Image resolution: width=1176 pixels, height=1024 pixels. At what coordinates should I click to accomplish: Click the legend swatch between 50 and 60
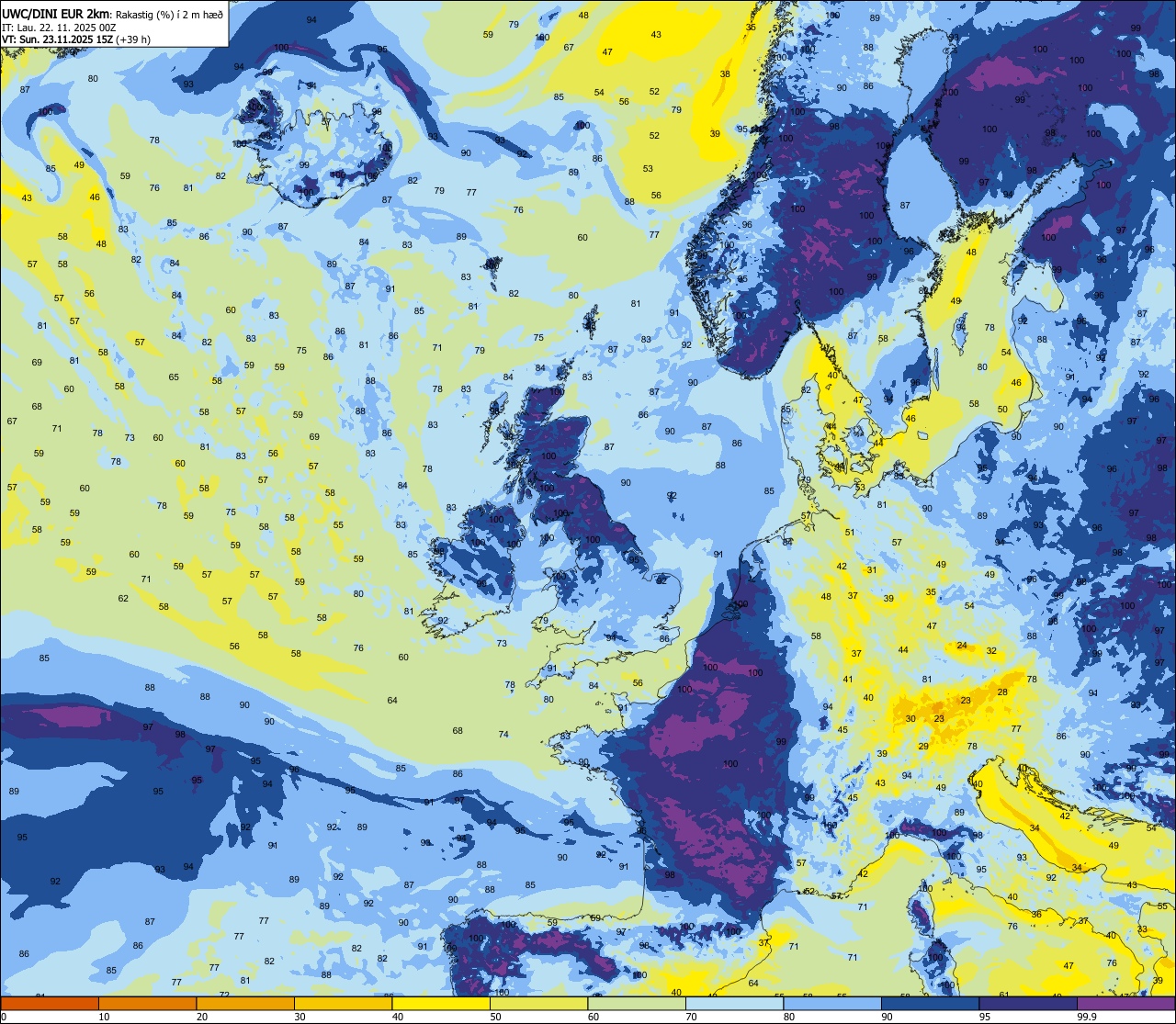(538, 1004)
